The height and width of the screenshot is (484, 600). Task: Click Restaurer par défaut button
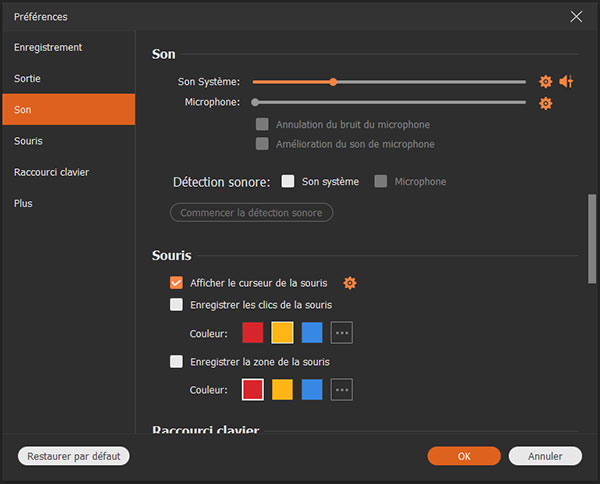click(74, 456)
